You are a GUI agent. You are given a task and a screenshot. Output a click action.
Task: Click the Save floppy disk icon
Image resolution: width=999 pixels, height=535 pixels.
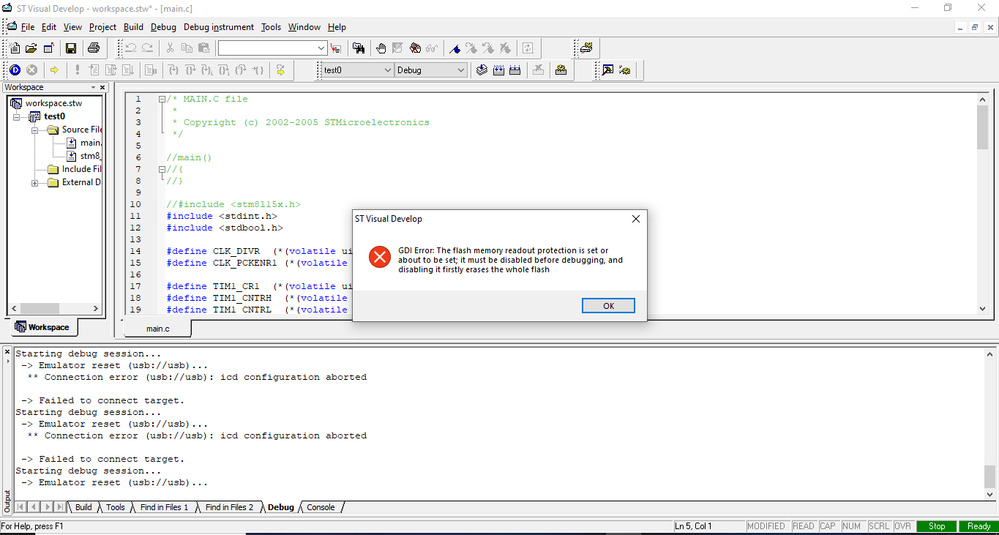[x=71, y=48]
